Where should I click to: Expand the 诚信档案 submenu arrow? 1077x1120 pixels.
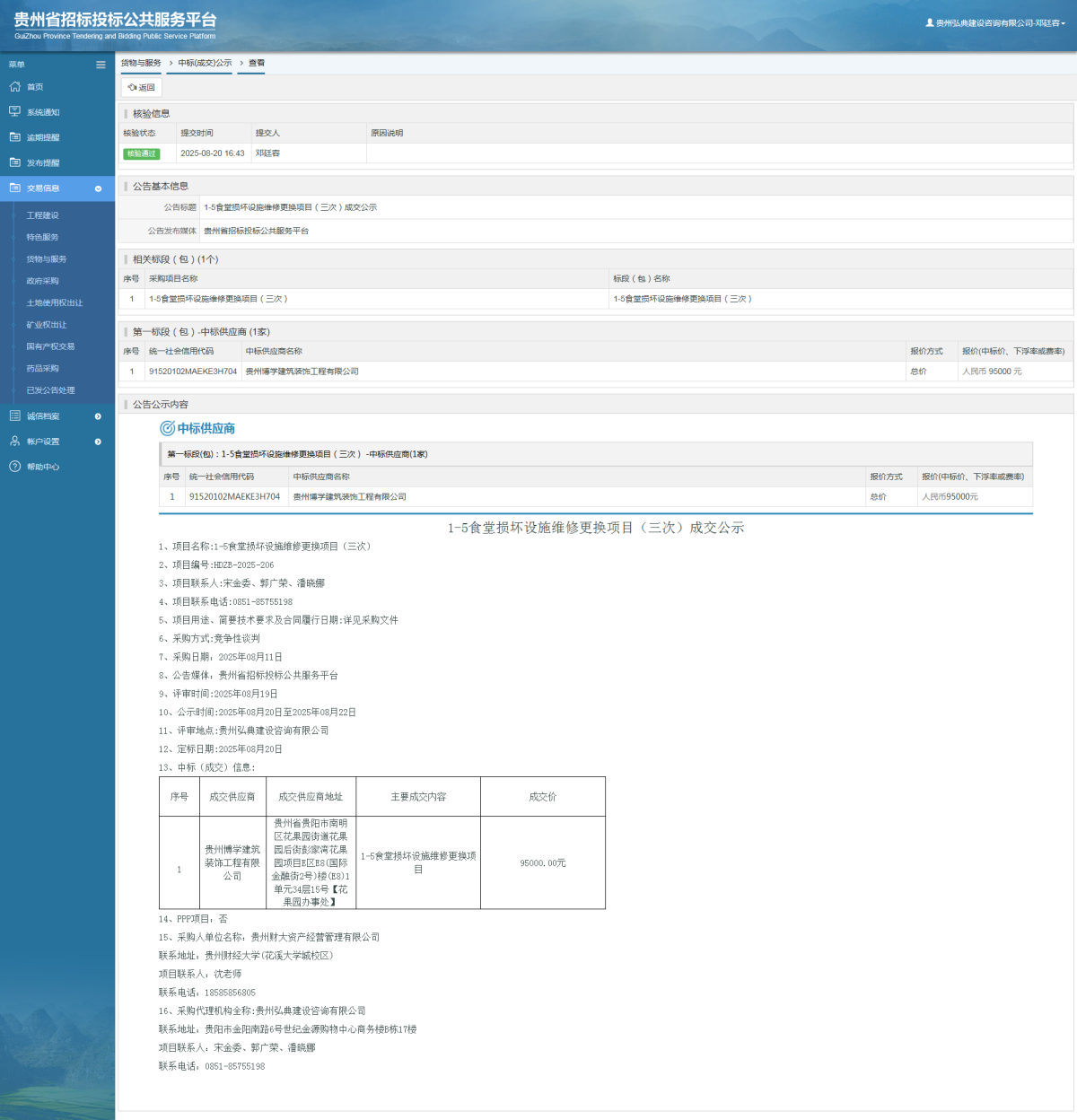click(98, 416)
